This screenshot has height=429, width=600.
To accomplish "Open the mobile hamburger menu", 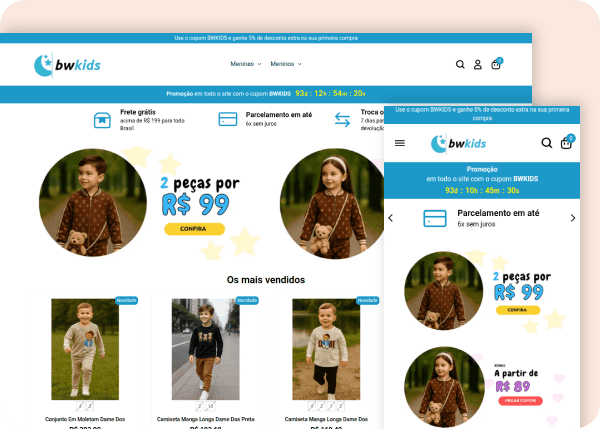I will click(x=400, y=143).
